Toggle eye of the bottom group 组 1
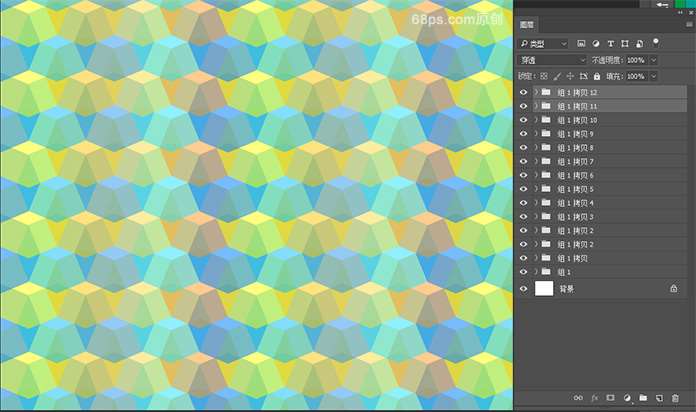696x412 pixels. 524,271
